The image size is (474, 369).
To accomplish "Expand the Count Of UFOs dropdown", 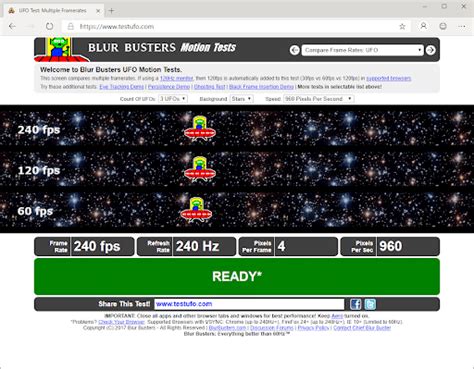I will point(173,99).
